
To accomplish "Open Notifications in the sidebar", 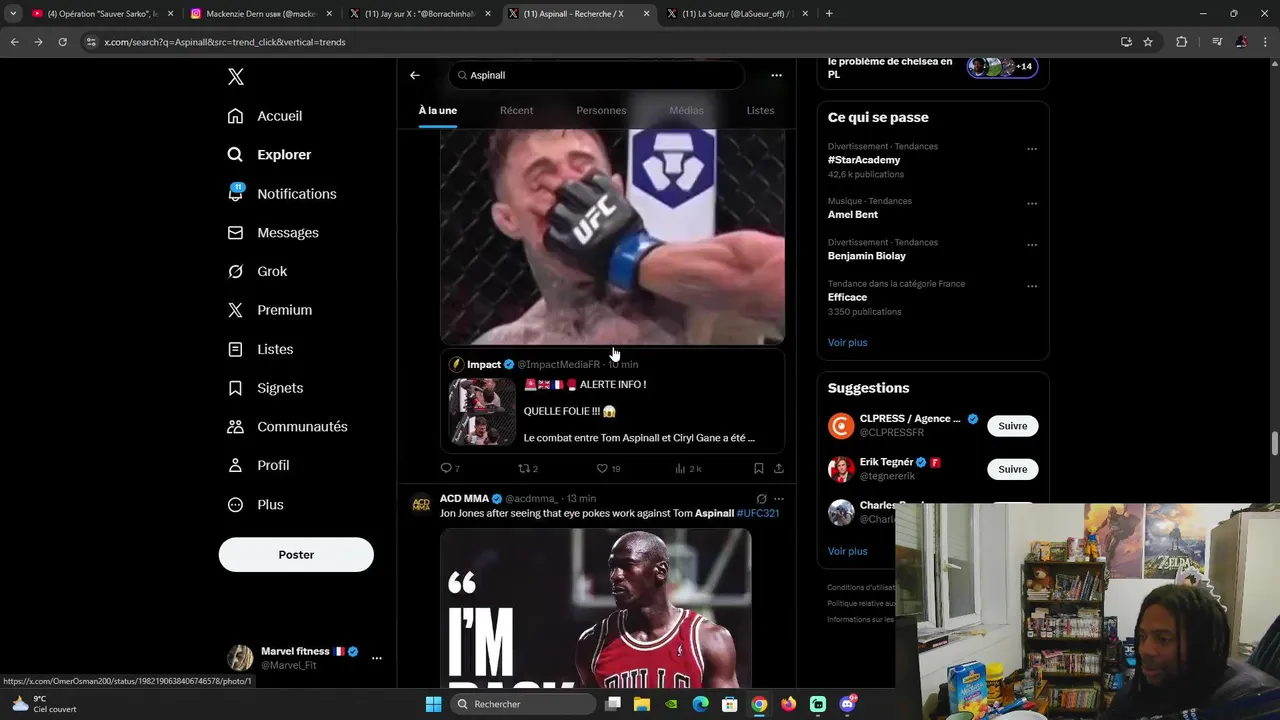I will [x=282, y=194].
